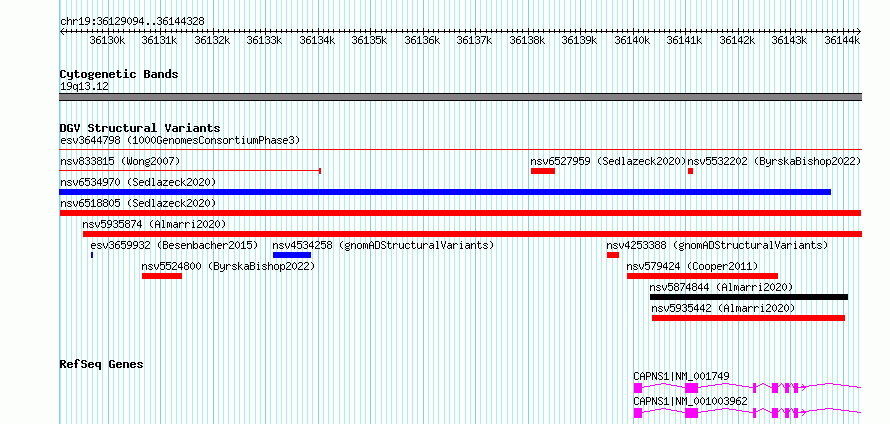Open variant nsv6534970 (Sedlazeck2020) label
The height and width of the screenshot is (424, 890).
(138, 183)
